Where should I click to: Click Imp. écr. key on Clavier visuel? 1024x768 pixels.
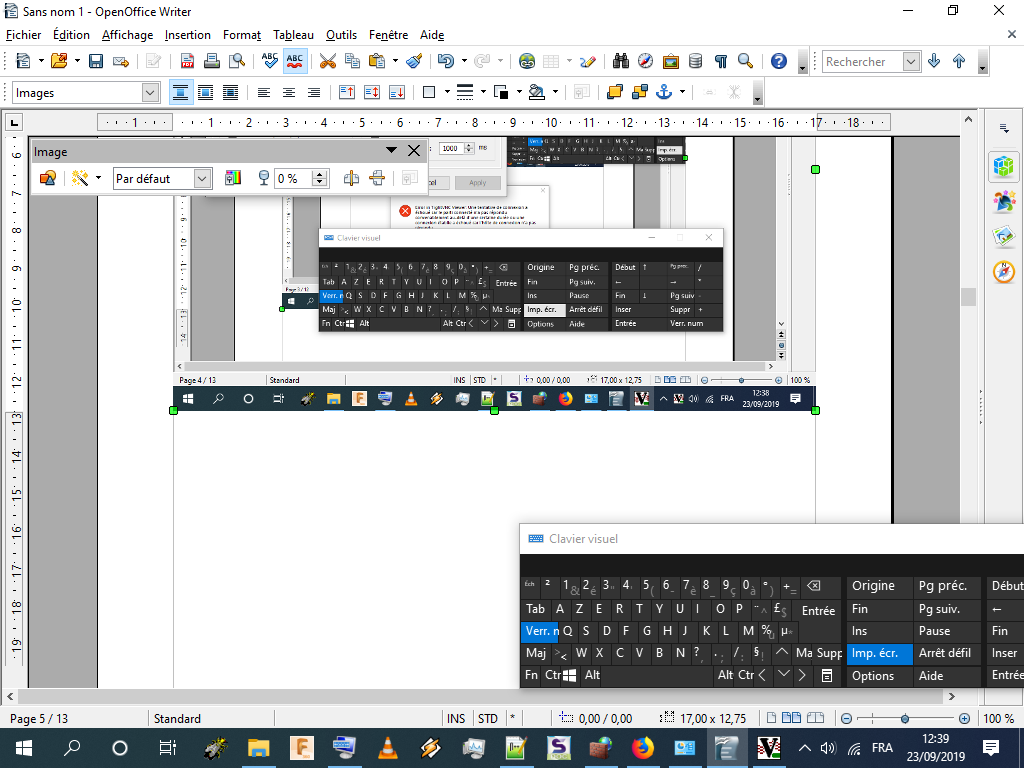(x=879, y=653)
